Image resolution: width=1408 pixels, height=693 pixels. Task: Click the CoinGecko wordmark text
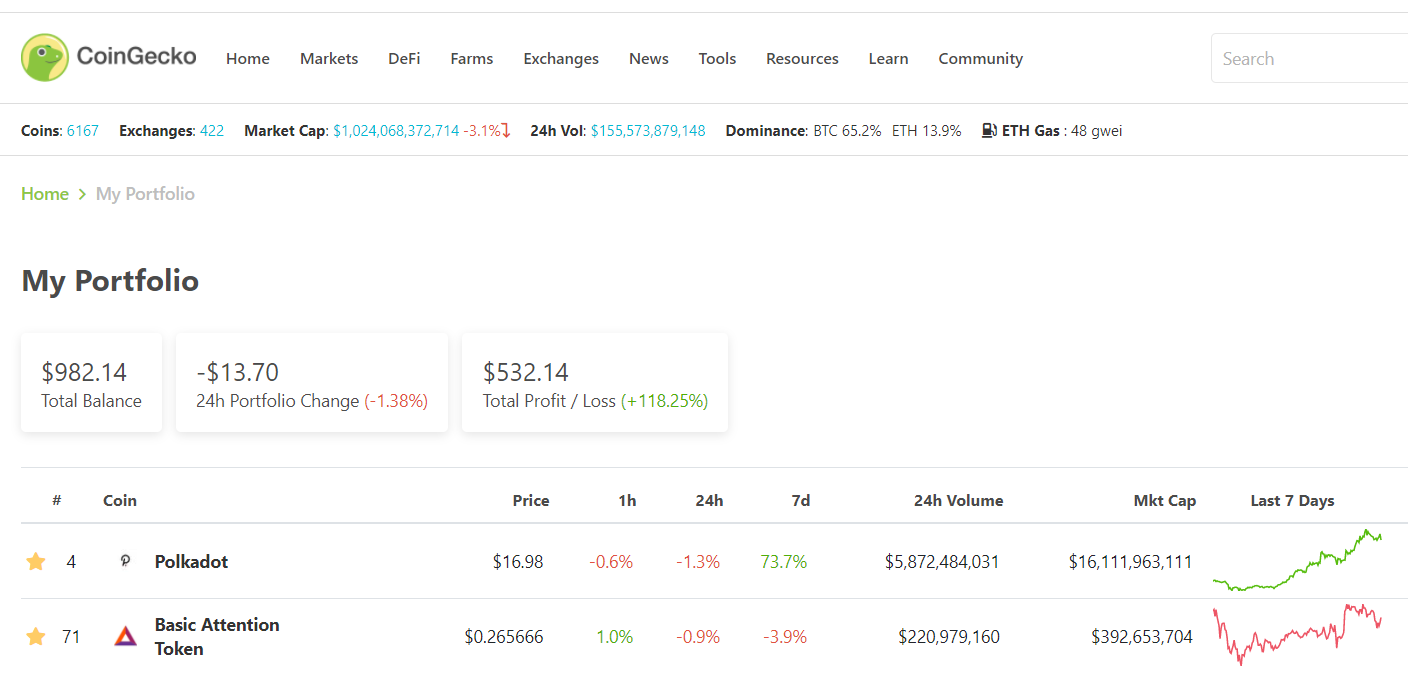point(137,57)
